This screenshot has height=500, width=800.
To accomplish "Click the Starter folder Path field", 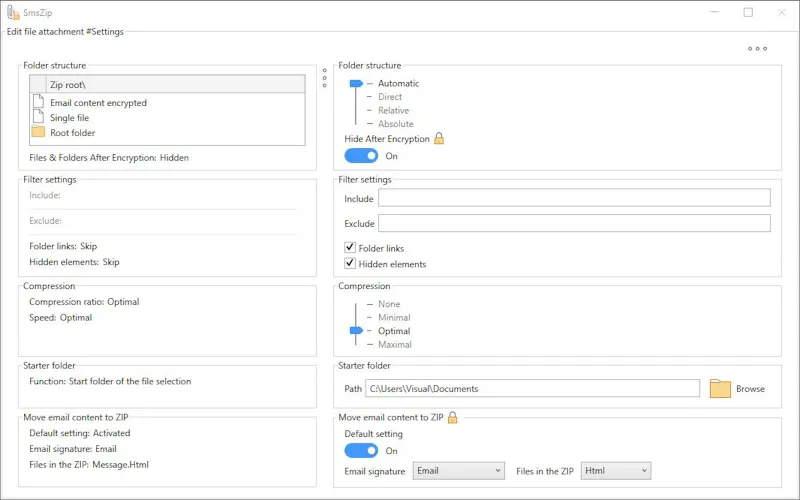I will tap(532, 388).
